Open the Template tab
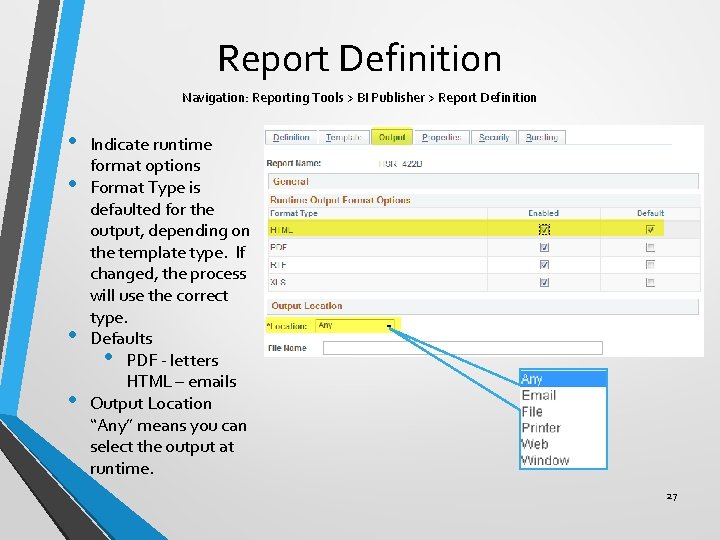Image resolution: width=720 pixels, height=540 pixels. [344, 137]
